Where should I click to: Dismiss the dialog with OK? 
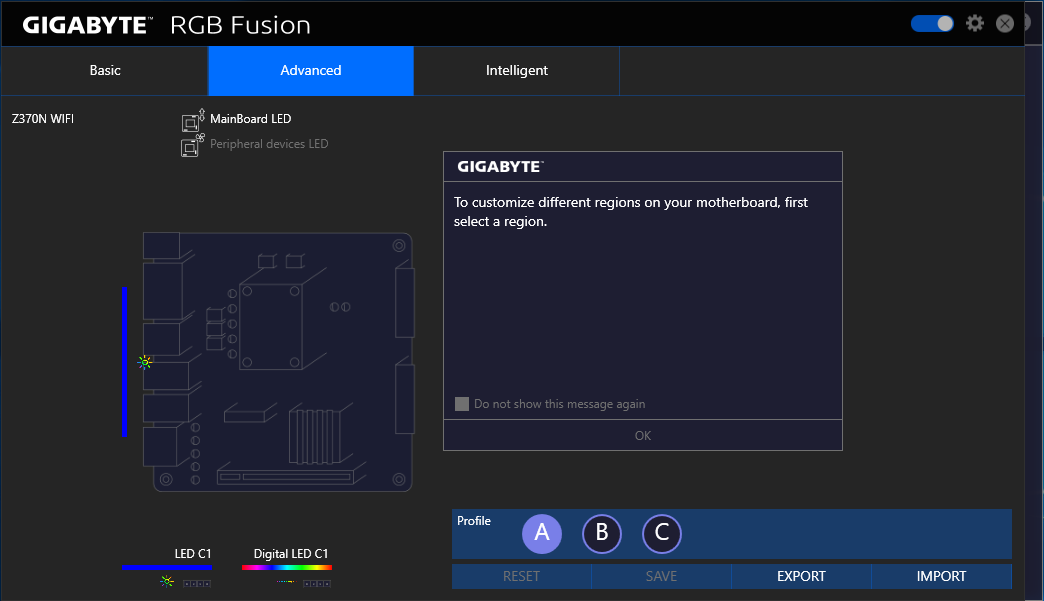tap(643, 435)
